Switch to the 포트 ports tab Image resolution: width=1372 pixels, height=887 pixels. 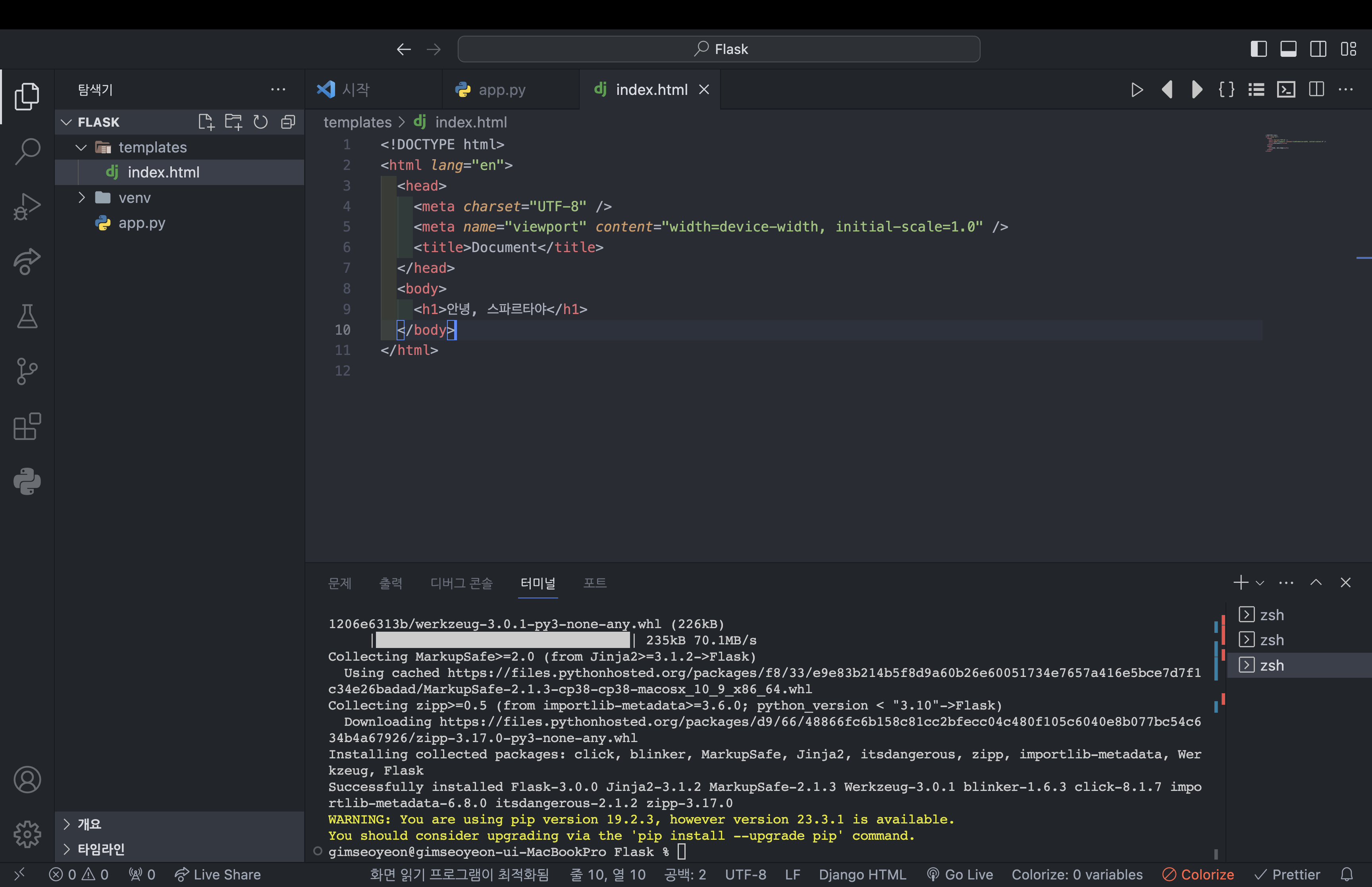point(595,583)
